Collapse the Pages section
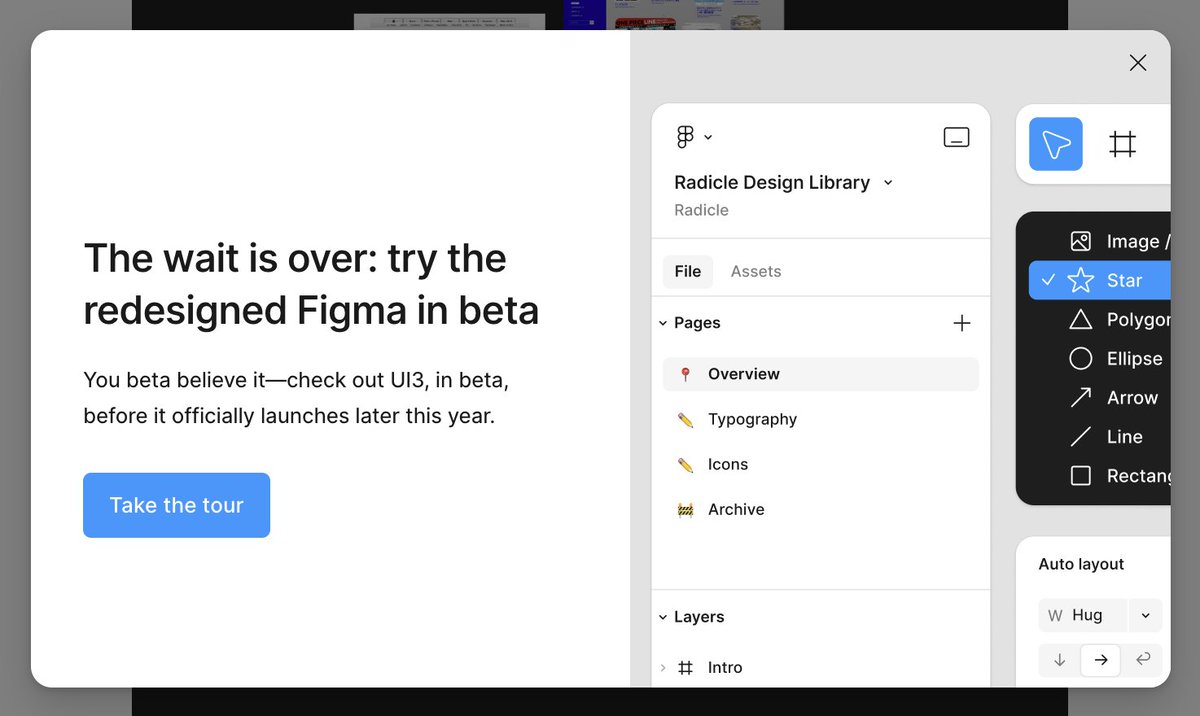The image size is (1200, 716). 663,323
